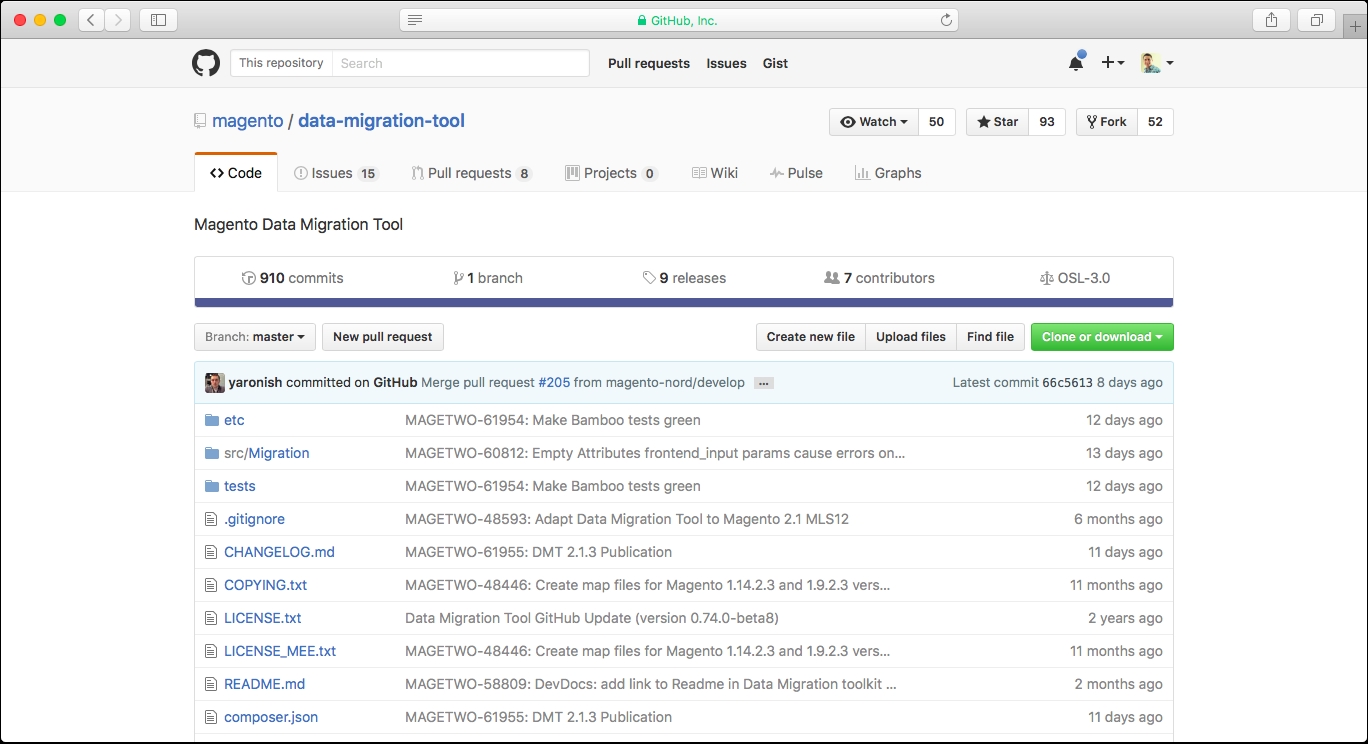Open latest commit 66c5613

coord(1067,383)
